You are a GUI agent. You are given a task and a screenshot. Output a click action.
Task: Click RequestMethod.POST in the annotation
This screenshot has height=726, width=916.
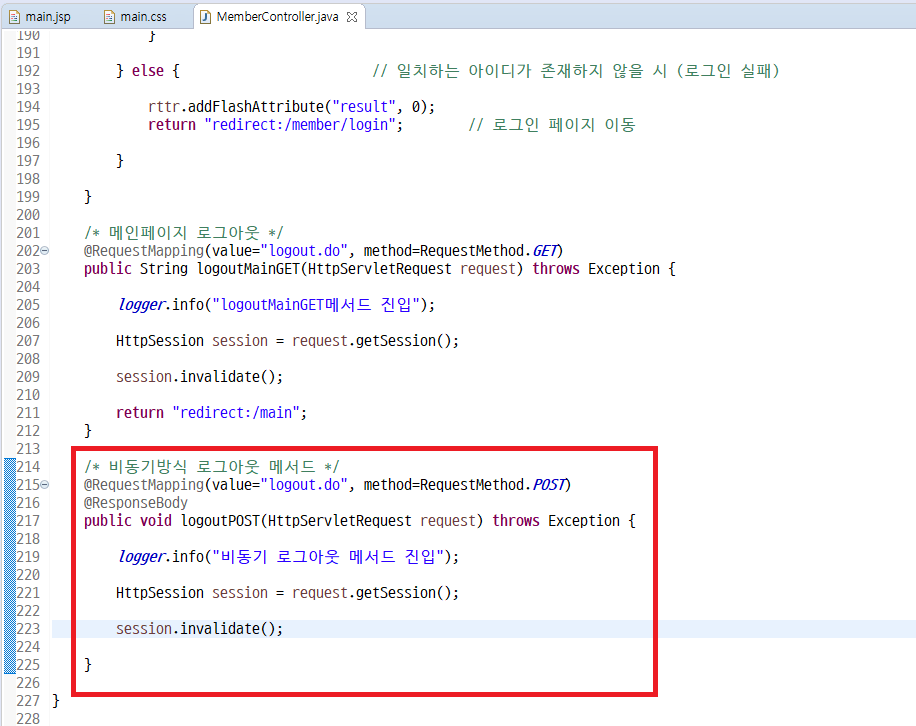click(493, 485)
